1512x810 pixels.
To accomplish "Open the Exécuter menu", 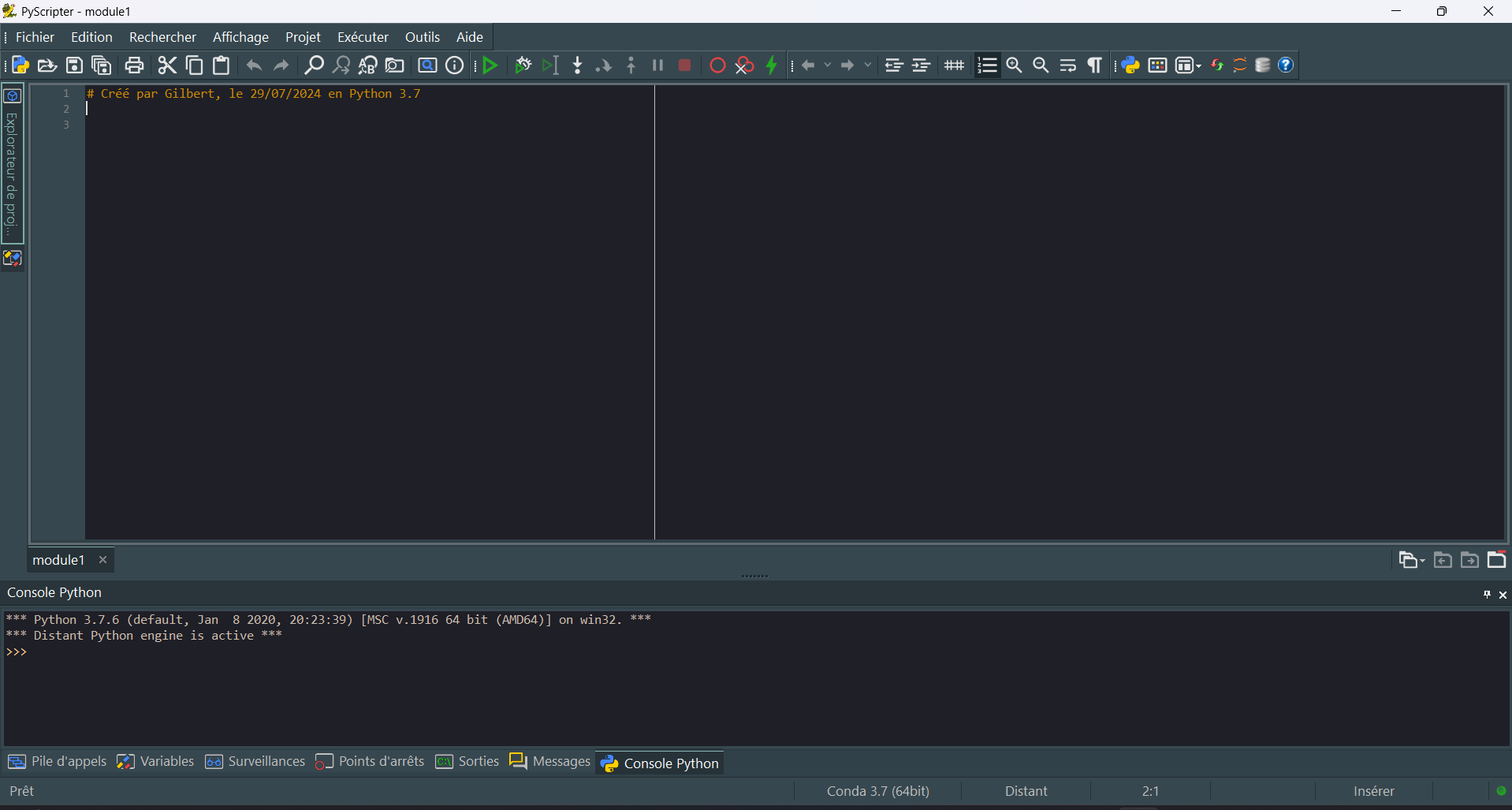I will click(x=363, y=37).
